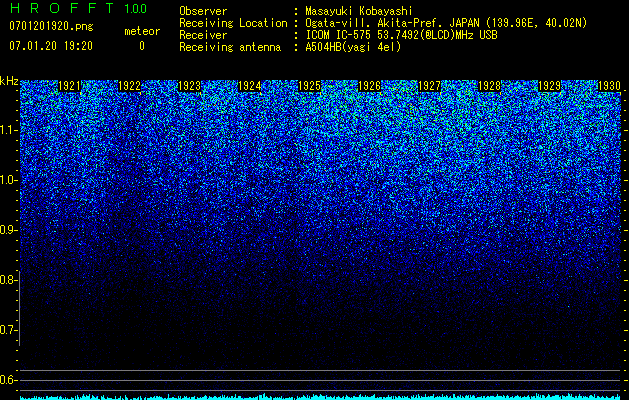
Task: Click the meteor label
Action: tap(142, 31)
